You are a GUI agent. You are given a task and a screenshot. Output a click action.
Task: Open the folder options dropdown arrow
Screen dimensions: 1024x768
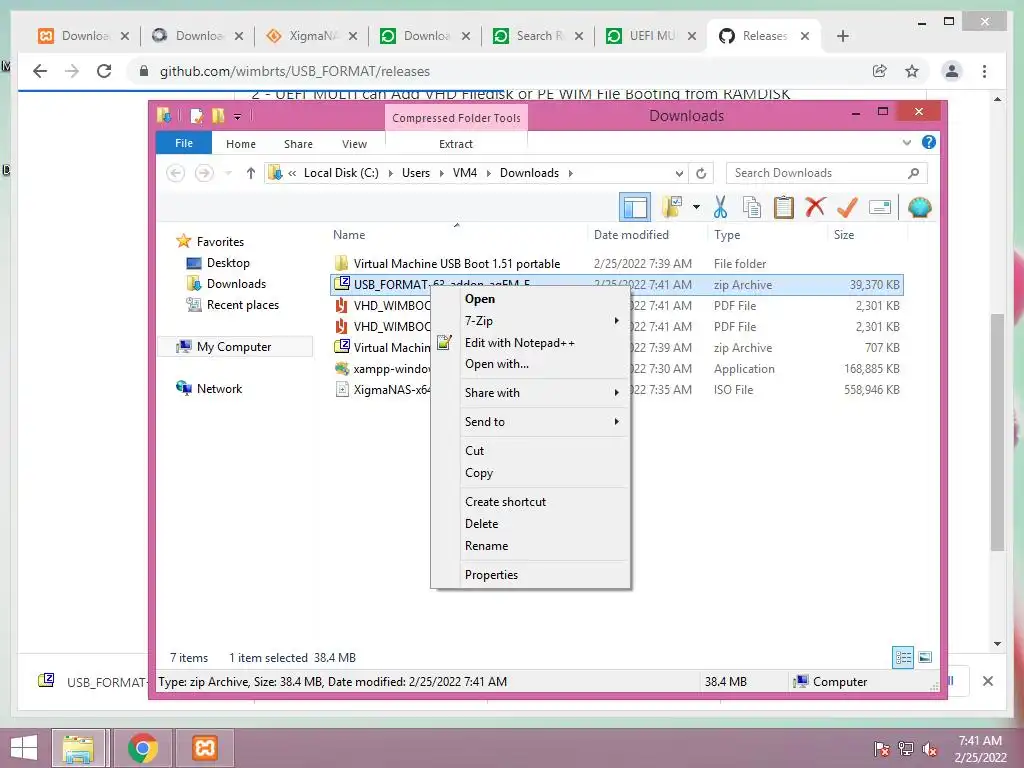[696, 208]
